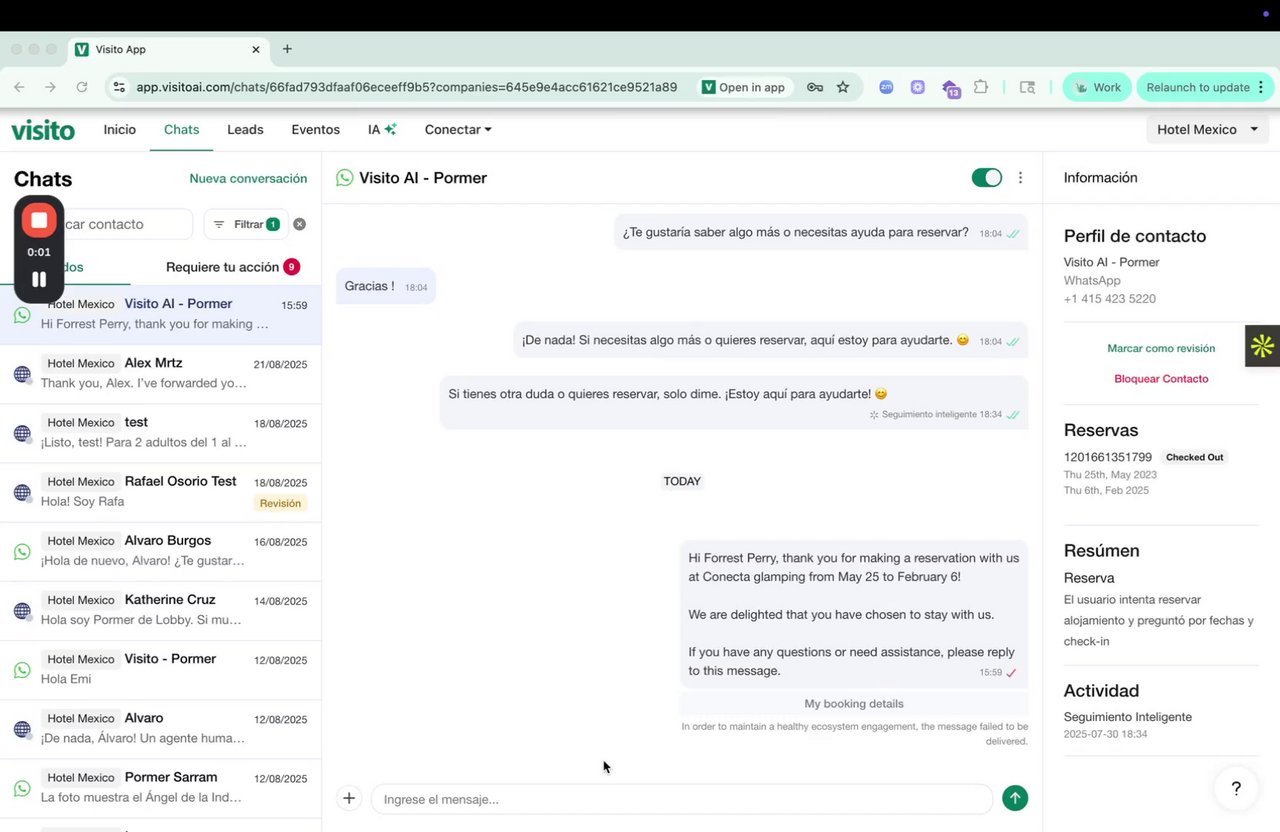This screenshot has width=1280, height=832.
Task: Open Alex Mrtz conversation
Action: coord(160,372)
